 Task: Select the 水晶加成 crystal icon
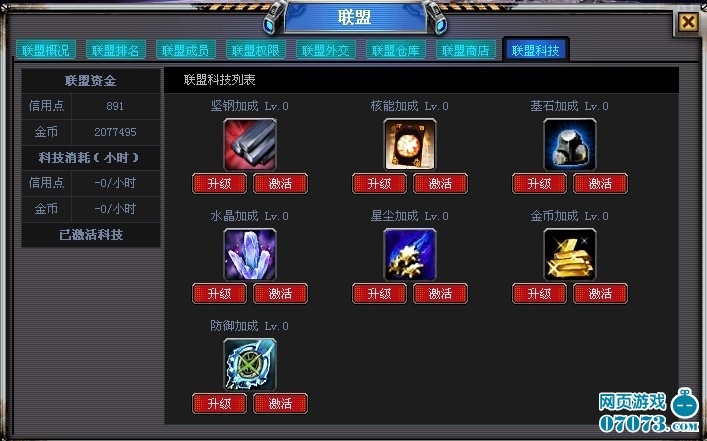coord(250,254)
